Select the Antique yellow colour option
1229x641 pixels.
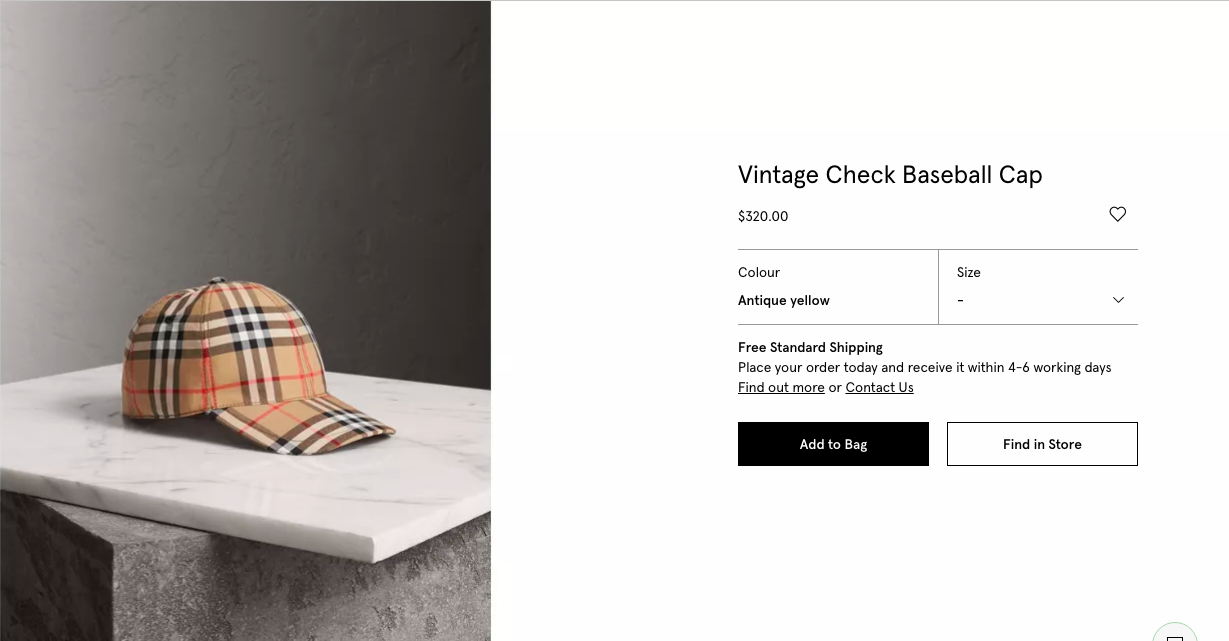point(783,300)
